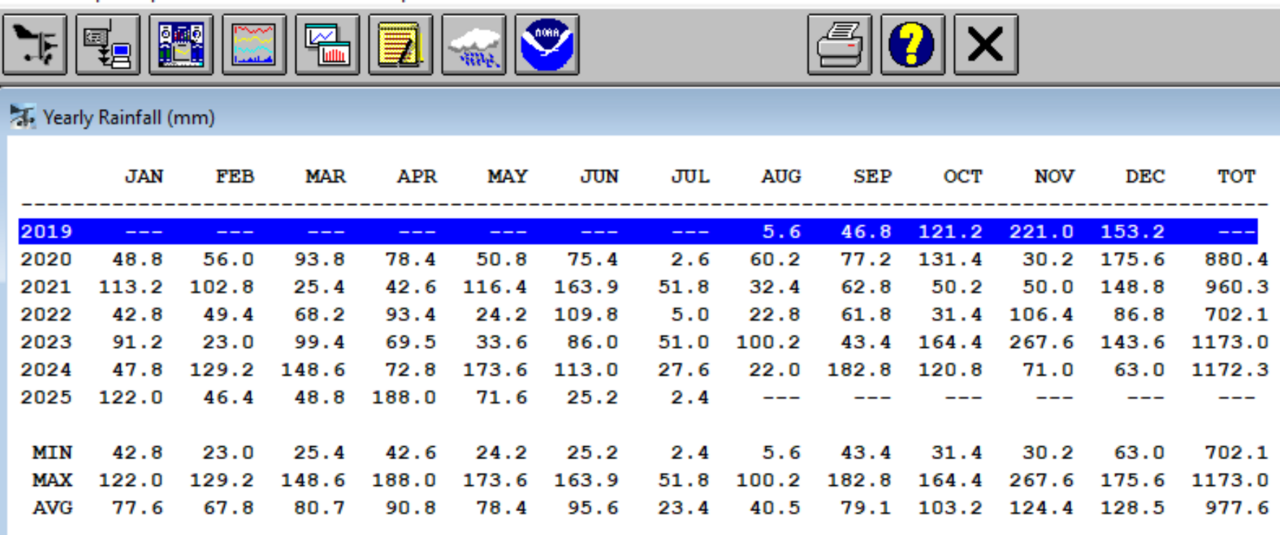1280x535 pixels.
Task: Click the download data to computer icon
Action: point(108,45)
